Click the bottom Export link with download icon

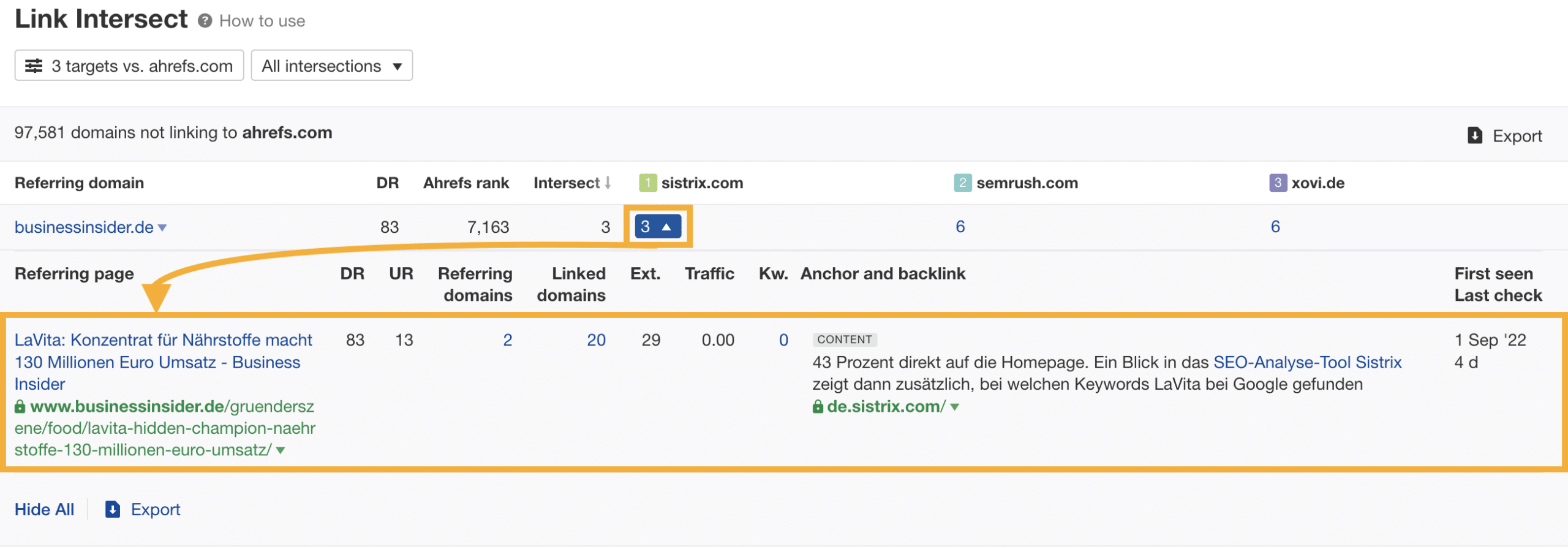point(143,510)
